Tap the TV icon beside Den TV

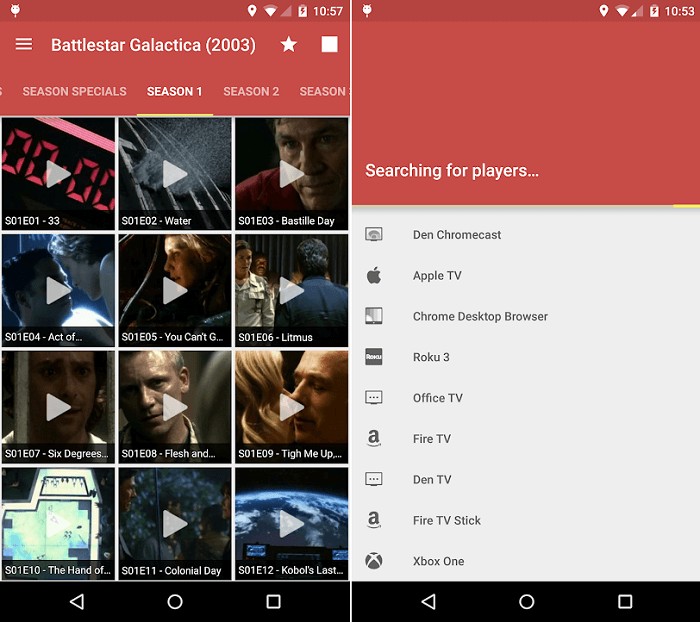(x=374, y=479)
